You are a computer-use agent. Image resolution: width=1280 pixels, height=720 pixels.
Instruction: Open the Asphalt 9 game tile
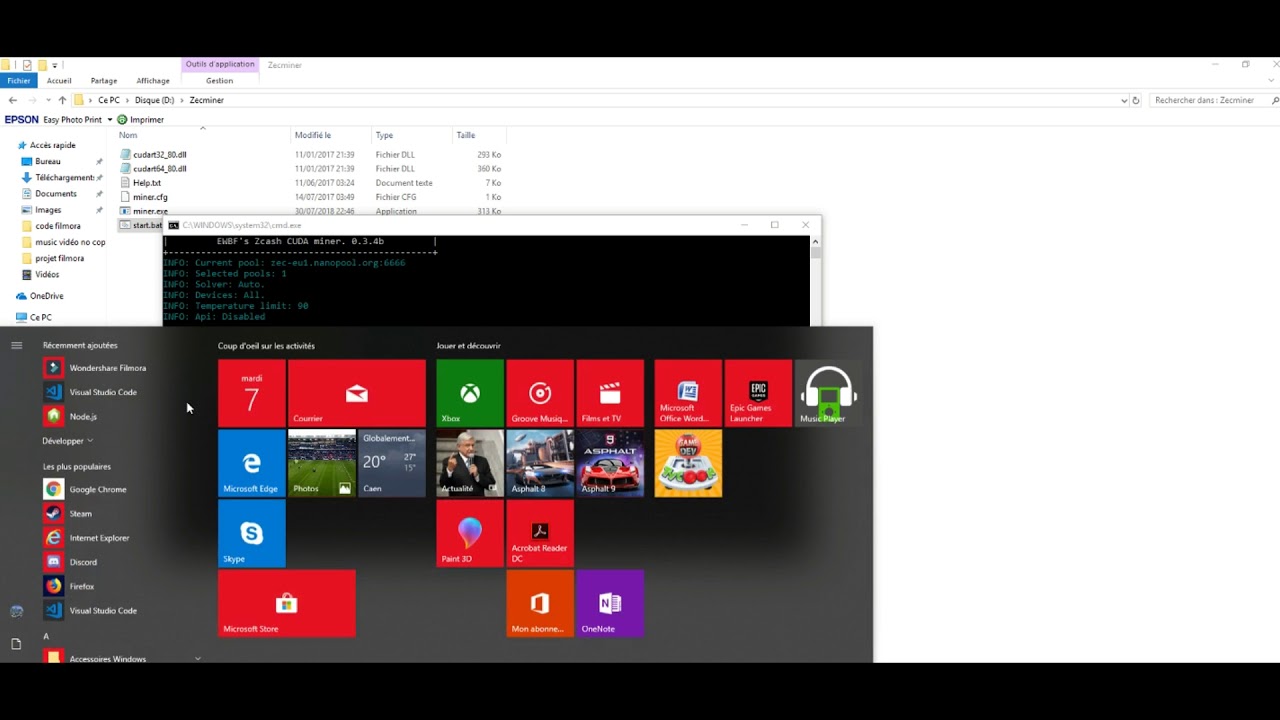pos(610,463)
